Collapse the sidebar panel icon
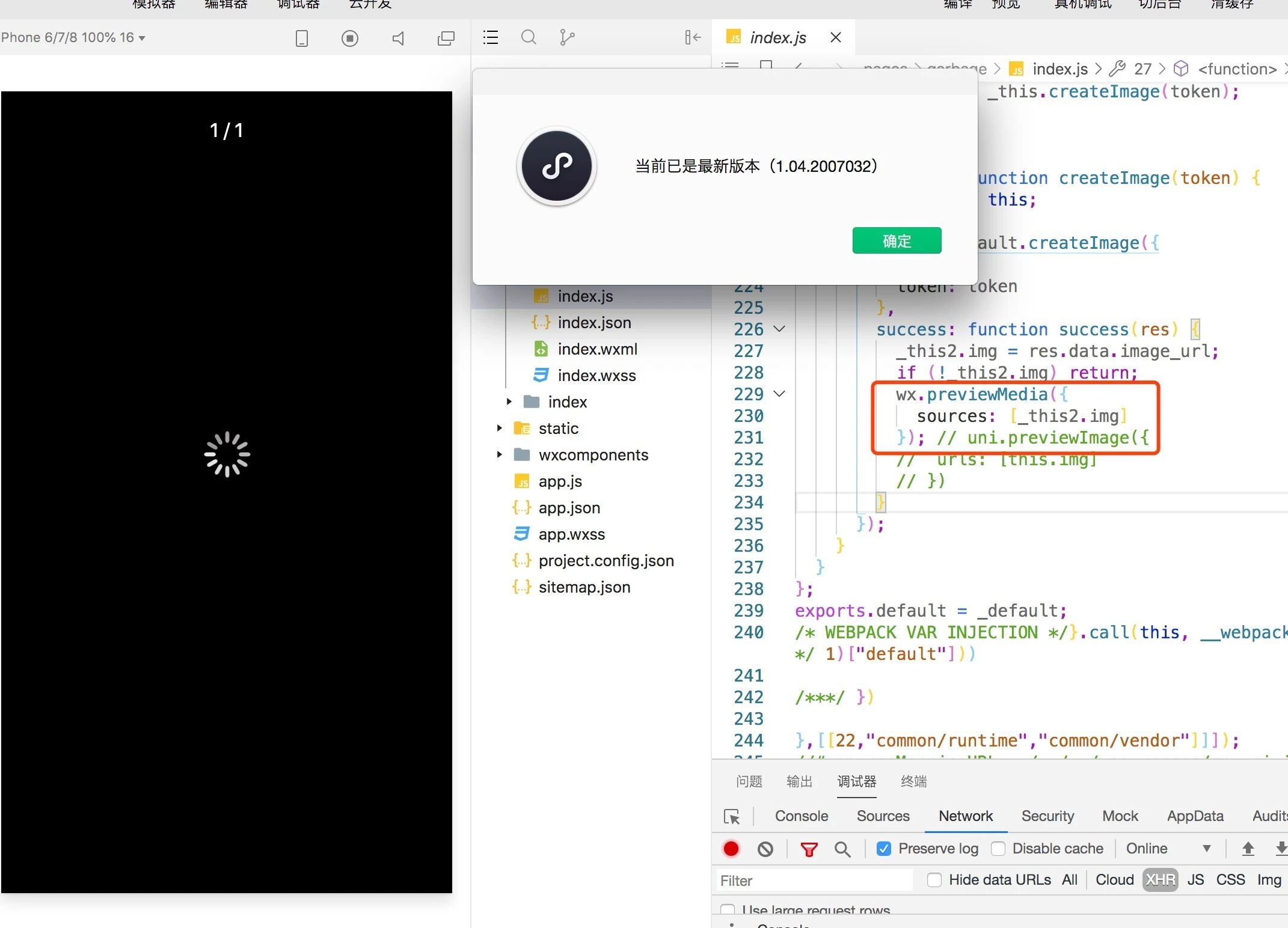The height and width of the screenshot is (928, 1288). coord(693,38)
